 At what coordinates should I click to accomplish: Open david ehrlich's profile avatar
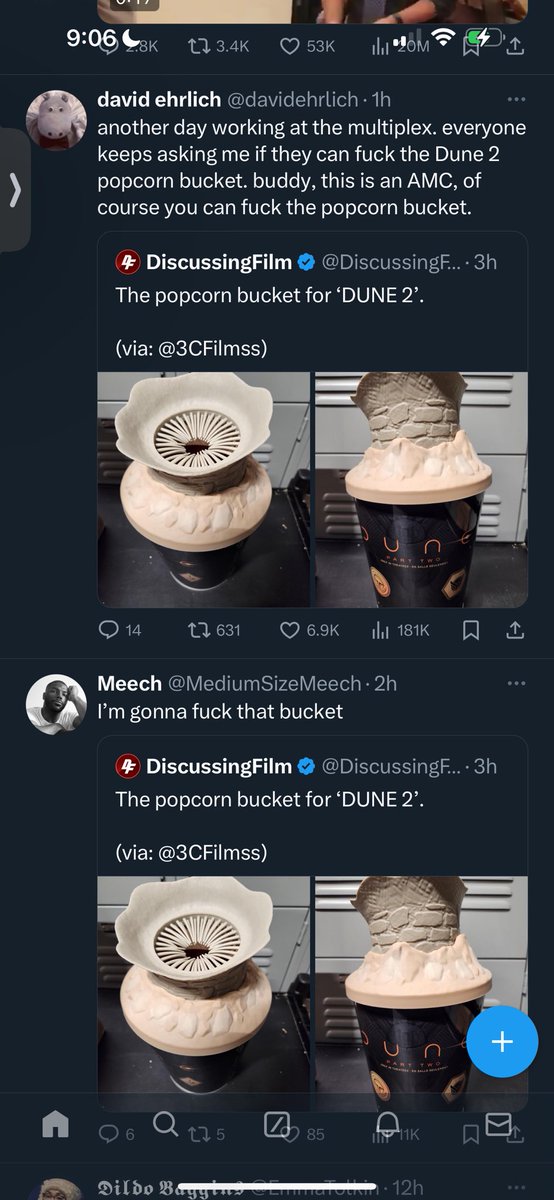coord(54,118)
